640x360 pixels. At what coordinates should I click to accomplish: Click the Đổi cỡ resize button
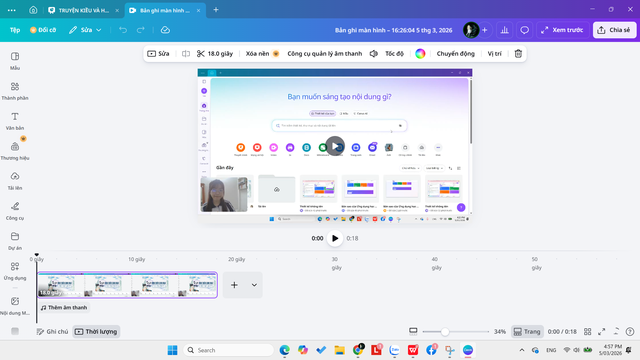tap(43, 30)
